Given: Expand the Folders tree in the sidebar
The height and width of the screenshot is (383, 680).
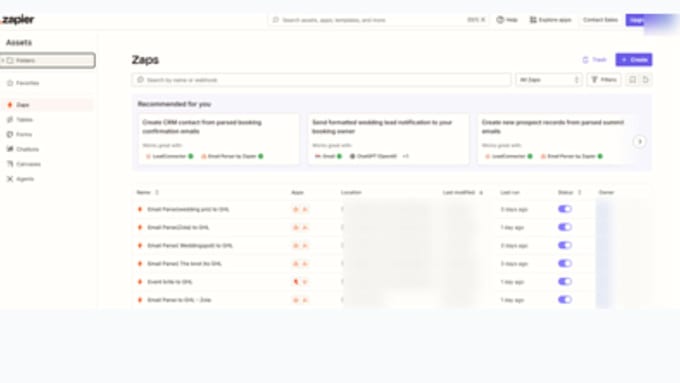Looking at the screenshot, I should 3,60.
